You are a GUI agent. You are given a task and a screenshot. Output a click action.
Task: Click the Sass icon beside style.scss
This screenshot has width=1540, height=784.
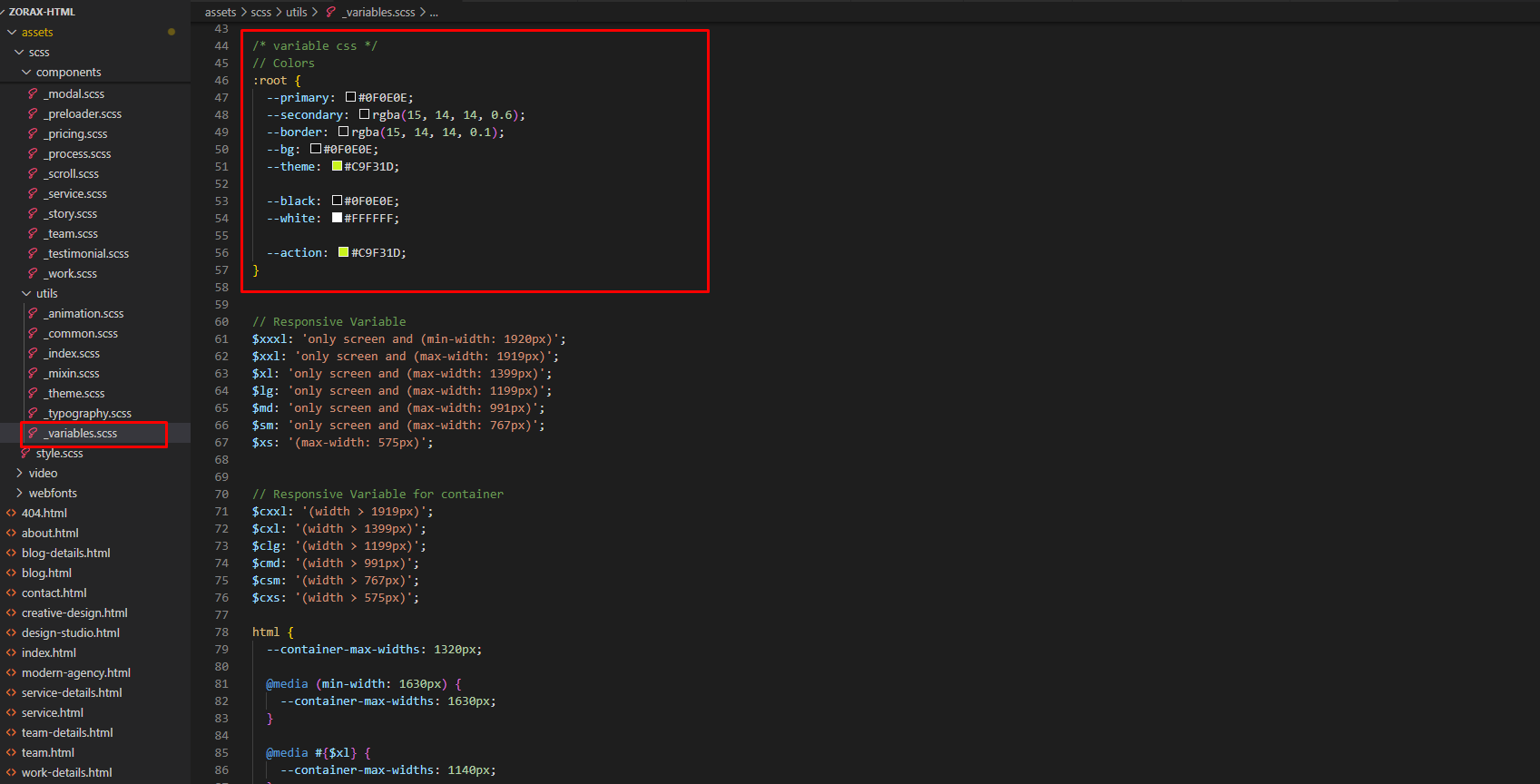(25, 453)
